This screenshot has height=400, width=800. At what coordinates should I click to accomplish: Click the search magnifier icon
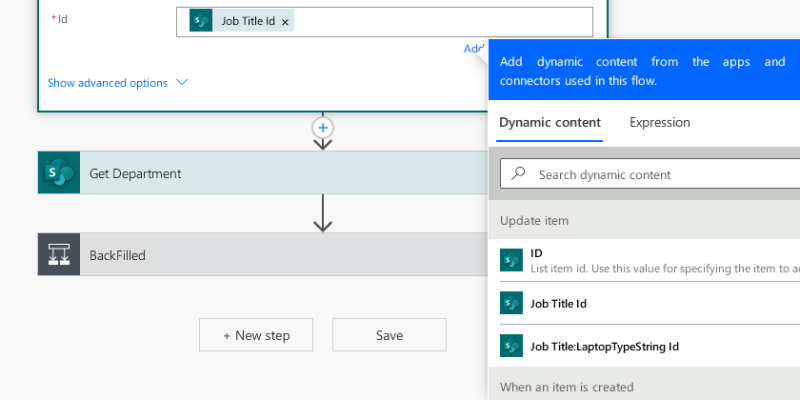point(518,173)
